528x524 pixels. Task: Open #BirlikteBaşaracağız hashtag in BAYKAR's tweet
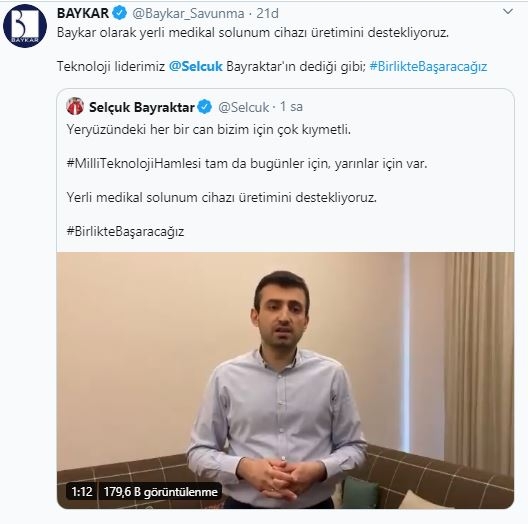click(x=428, y=67)
